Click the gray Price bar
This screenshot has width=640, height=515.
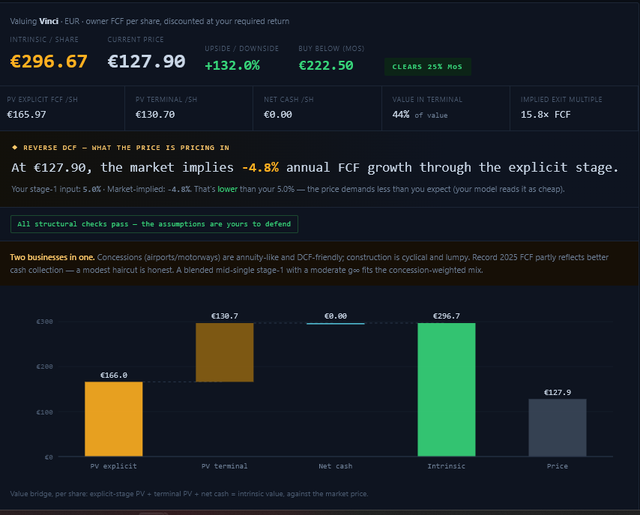click(x=558, y=428)
